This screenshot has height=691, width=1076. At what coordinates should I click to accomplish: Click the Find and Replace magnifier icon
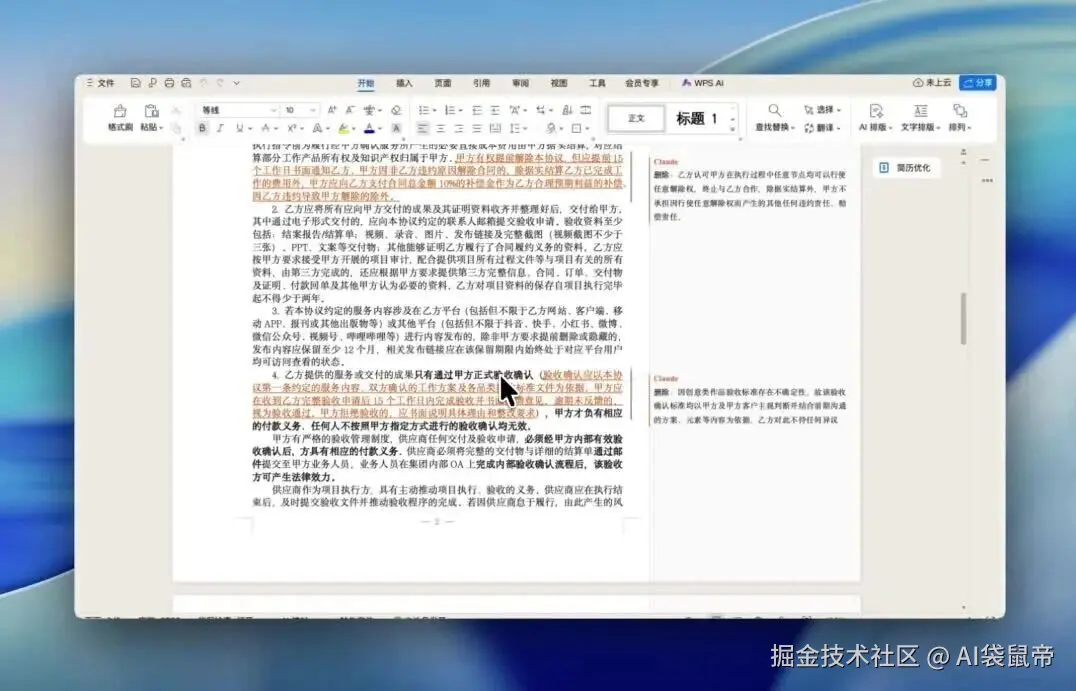click(x=774, y=110)
